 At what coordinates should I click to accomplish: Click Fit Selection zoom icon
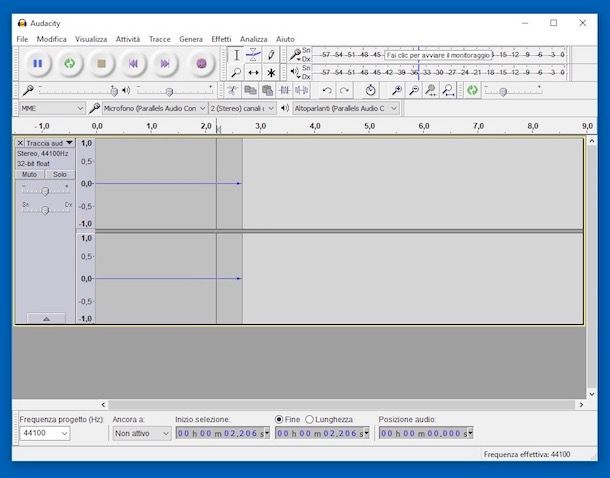[x=431, y=91]
